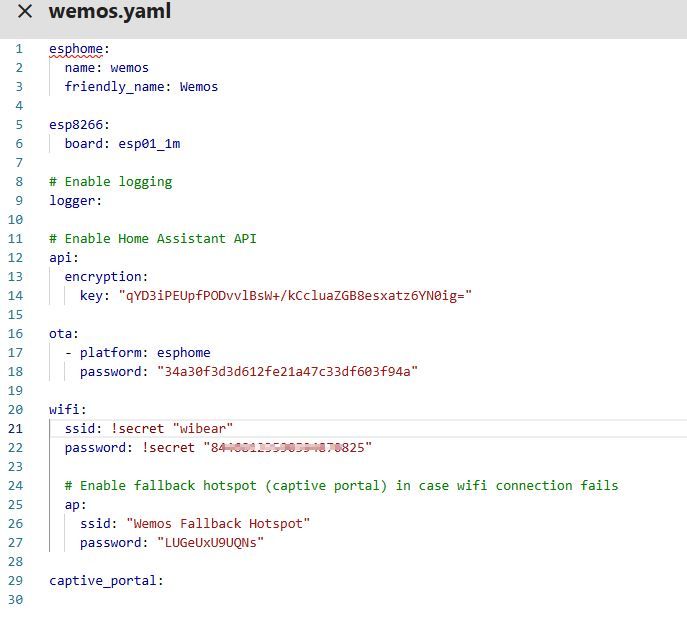This screenshot has width=687, height=618.
Task: Click inside the OTA password string
Action: 287,371
